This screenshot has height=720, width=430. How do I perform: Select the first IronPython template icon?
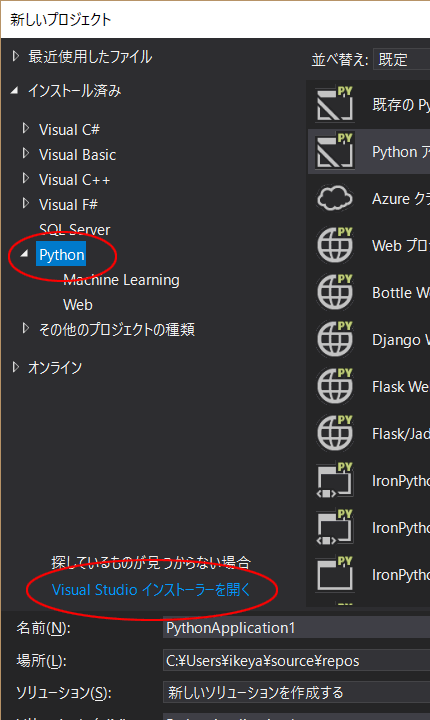335,480
